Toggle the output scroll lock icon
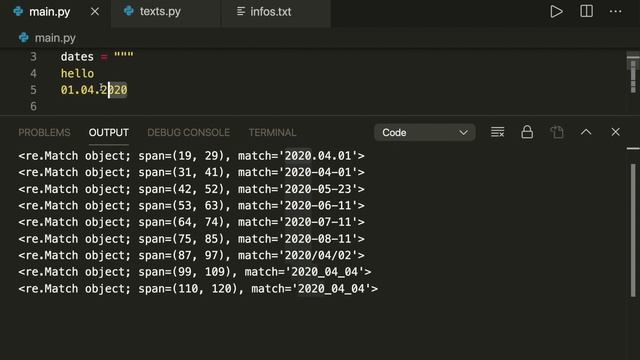The width and height of the screenshot is (640, 360). [x=527, y=132]
